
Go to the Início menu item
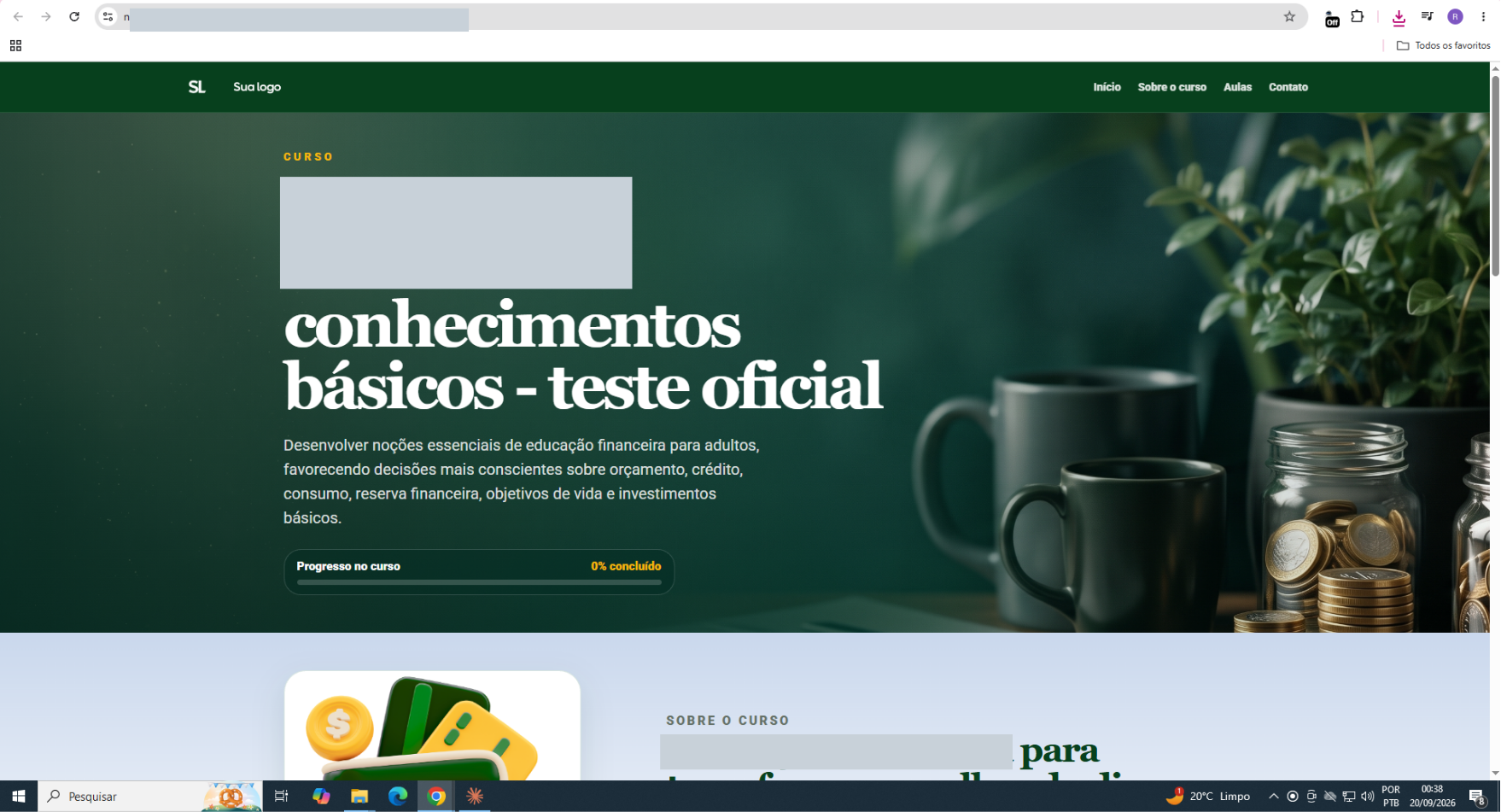pos(1107,87)
